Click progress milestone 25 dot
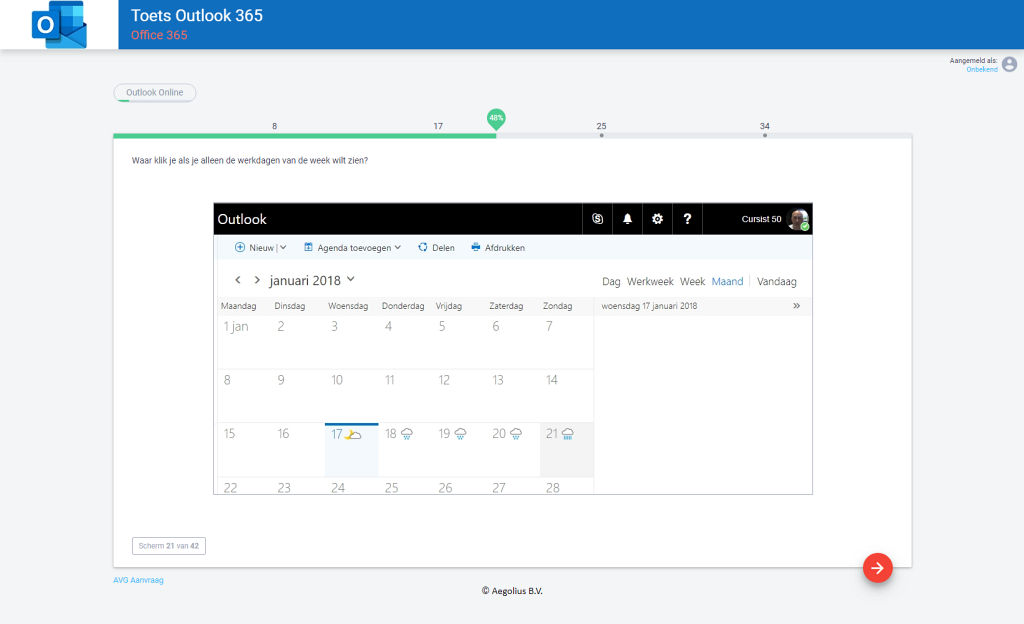The height and width of the screenshot is (624, 1024). tap(601, 135)
